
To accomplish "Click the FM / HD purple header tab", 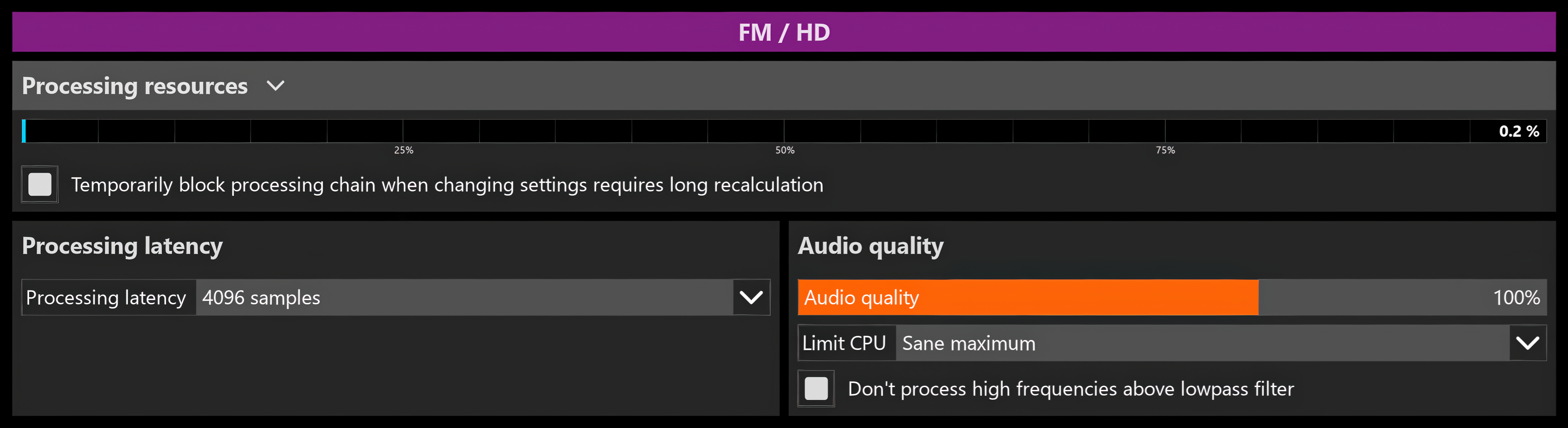I will 784,32.
